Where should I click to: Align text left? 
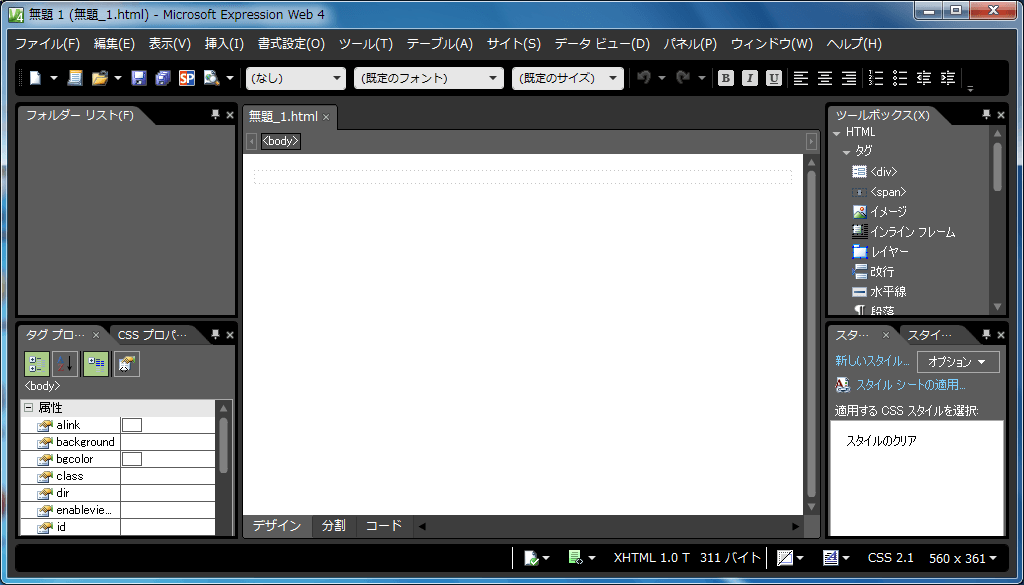(801, 78)
